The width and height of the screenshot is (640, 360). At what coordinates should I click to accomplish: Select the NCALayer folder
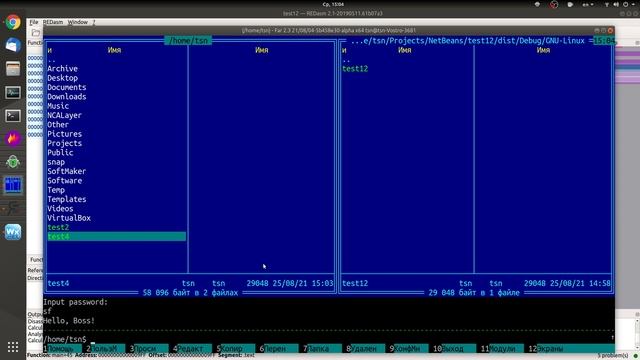(x=64, y=116)
